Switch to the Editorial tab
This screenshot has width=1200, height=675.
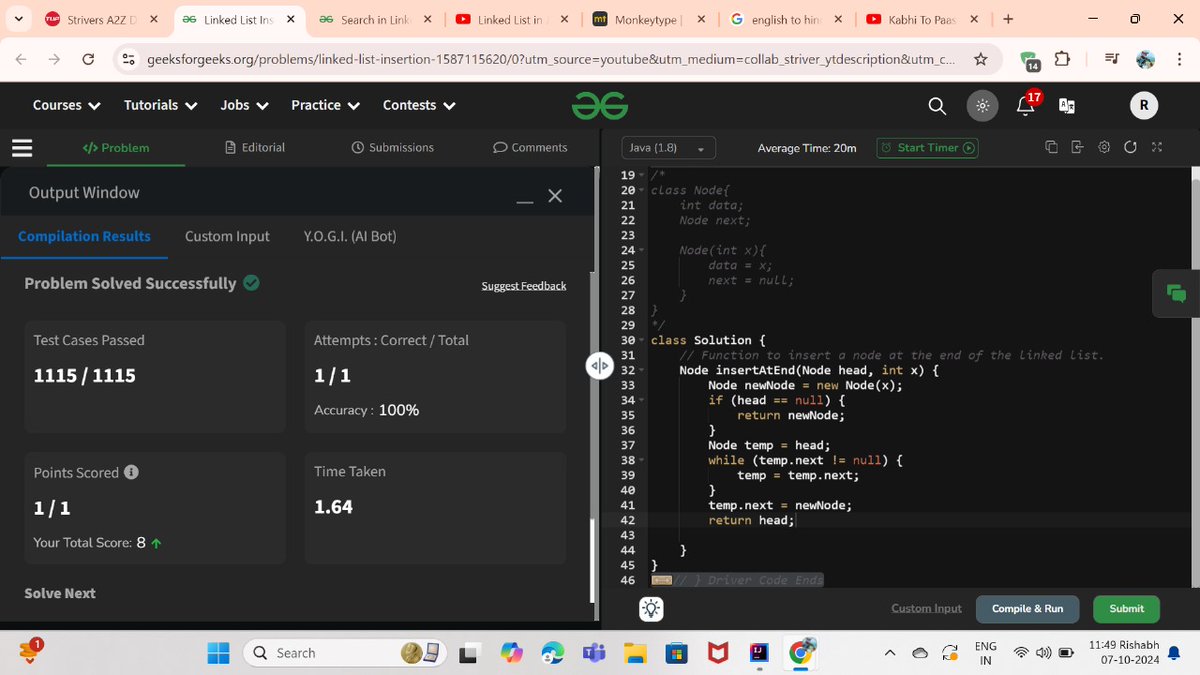point(255,148)
